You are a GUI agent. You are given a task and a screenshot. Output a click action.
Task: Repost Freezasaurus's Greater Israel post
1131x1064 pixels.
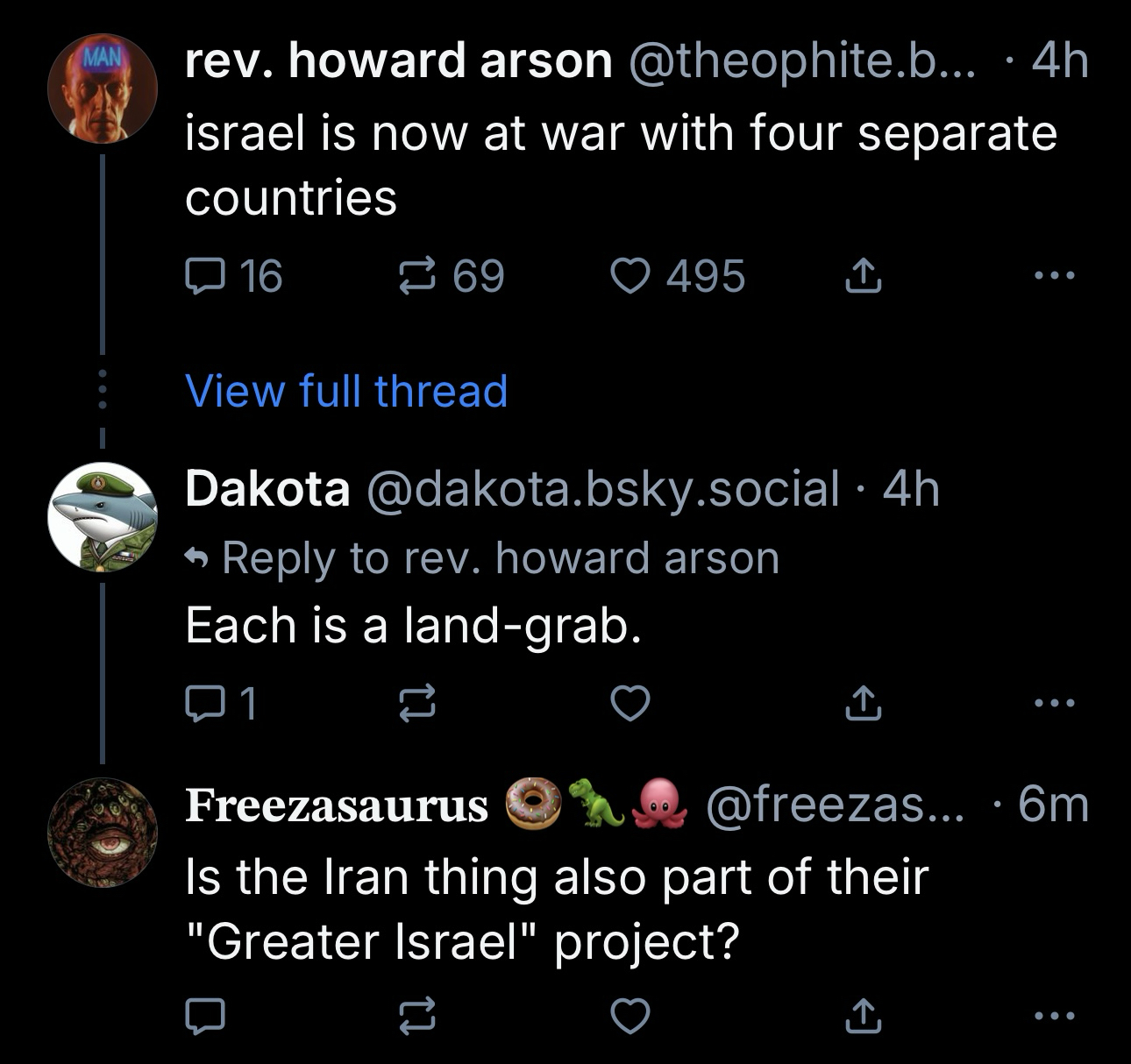click(417, 1015)
